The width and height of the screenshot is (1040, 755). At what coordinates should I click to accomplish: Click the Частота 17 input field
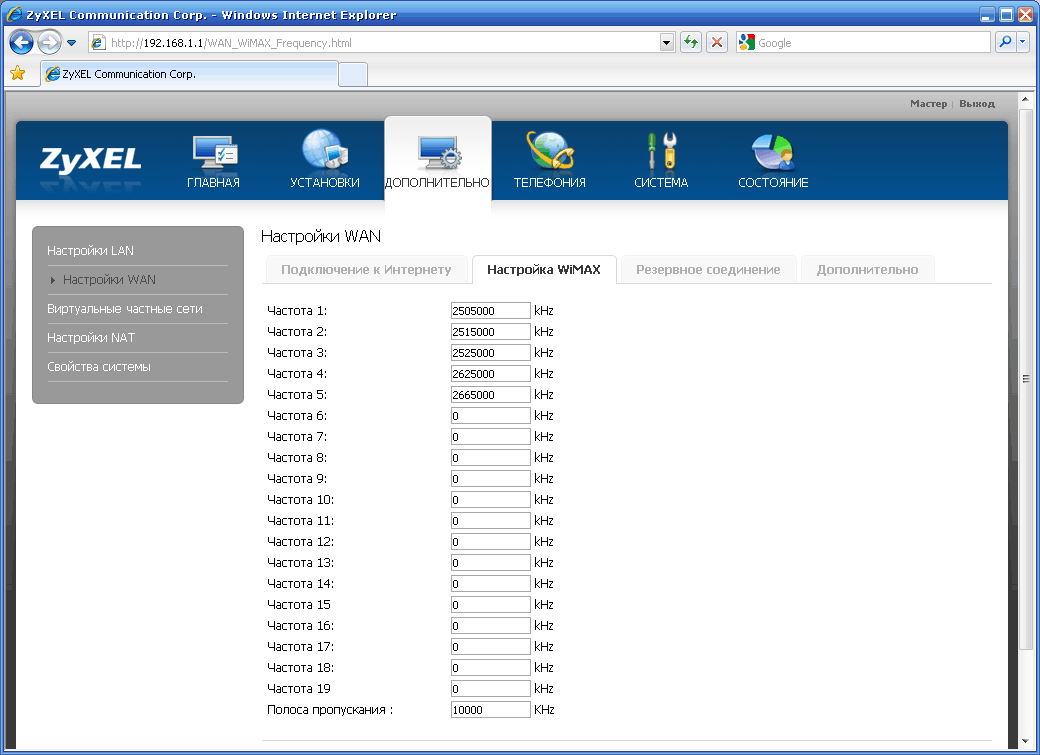coord(490,647)
